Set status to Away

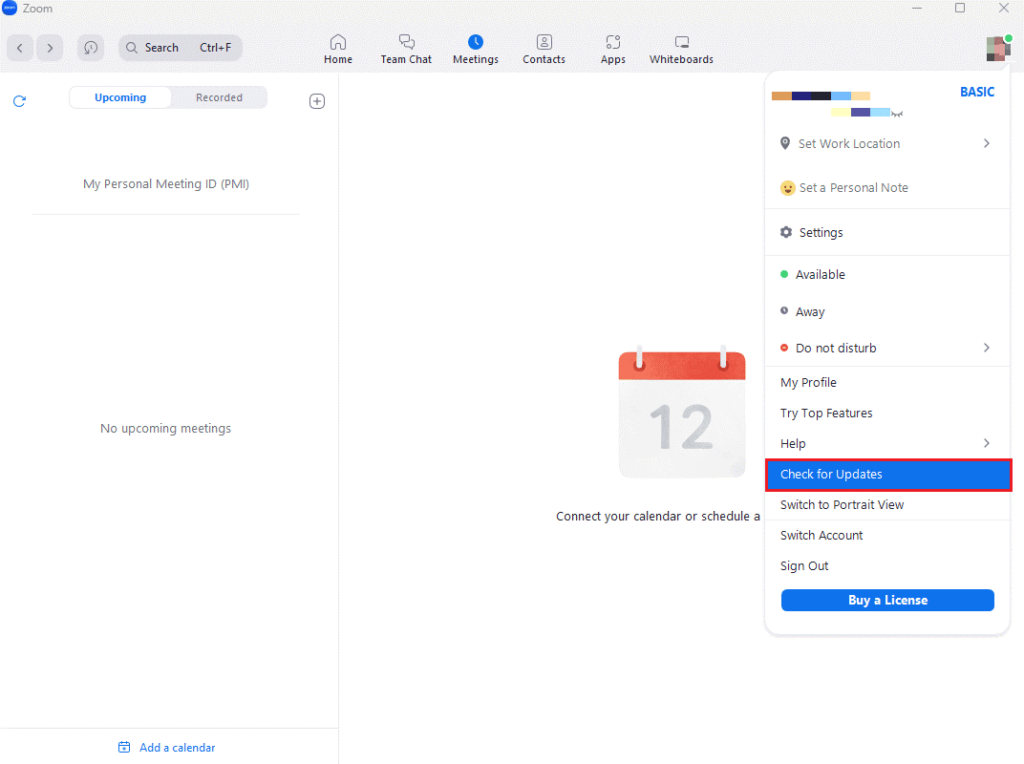pyautogui.click(x=810, y=312)
